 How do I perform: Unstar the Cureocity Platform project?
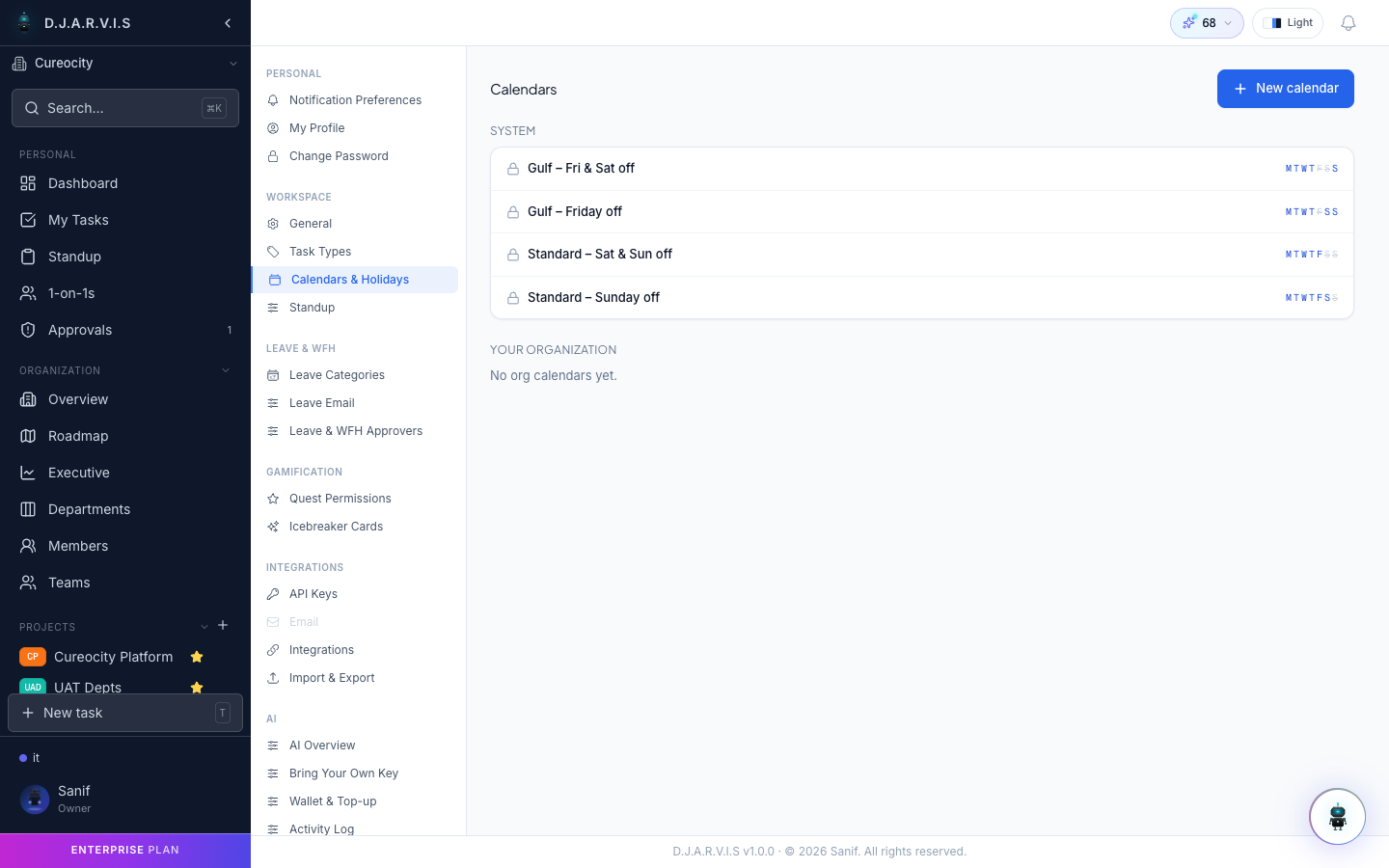pyautogui.click(x=197, y=657)
